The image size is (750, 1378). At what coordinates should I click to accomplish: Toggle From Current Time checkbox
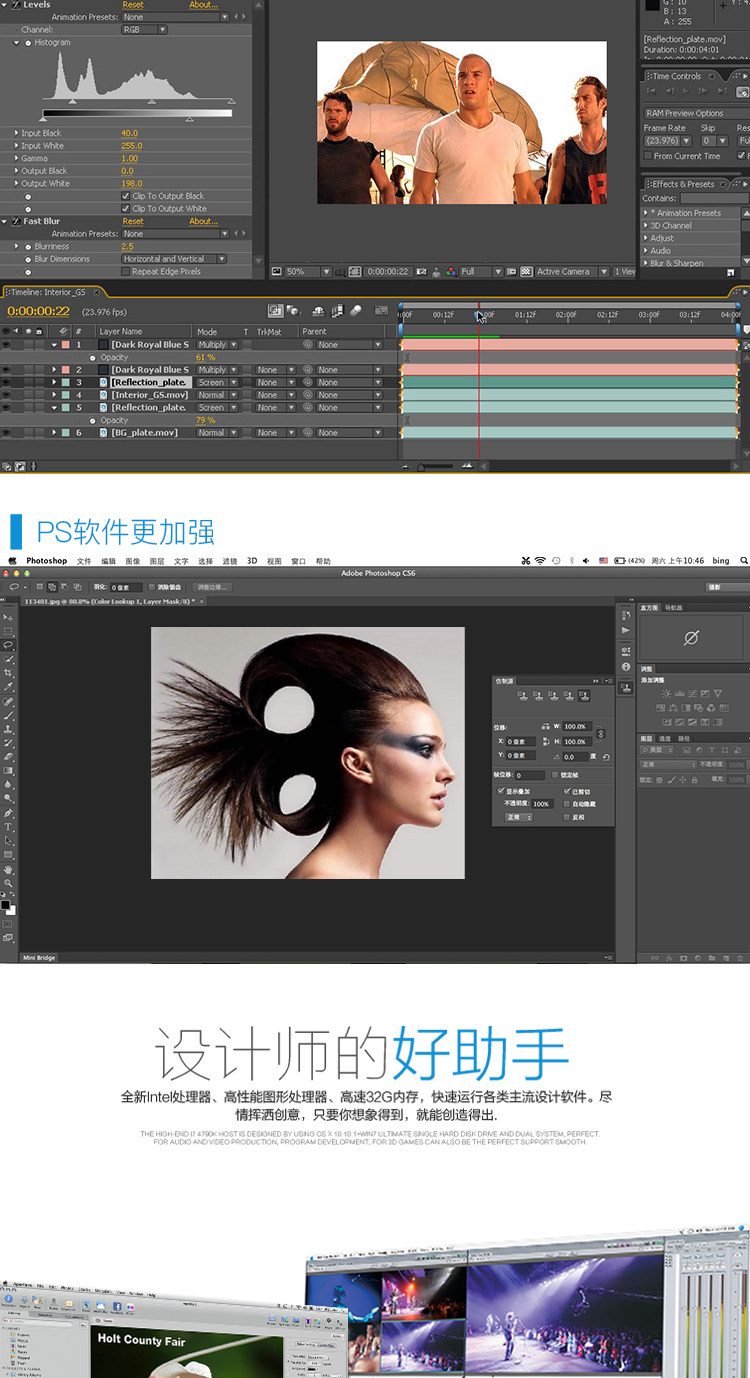[648, 156]
